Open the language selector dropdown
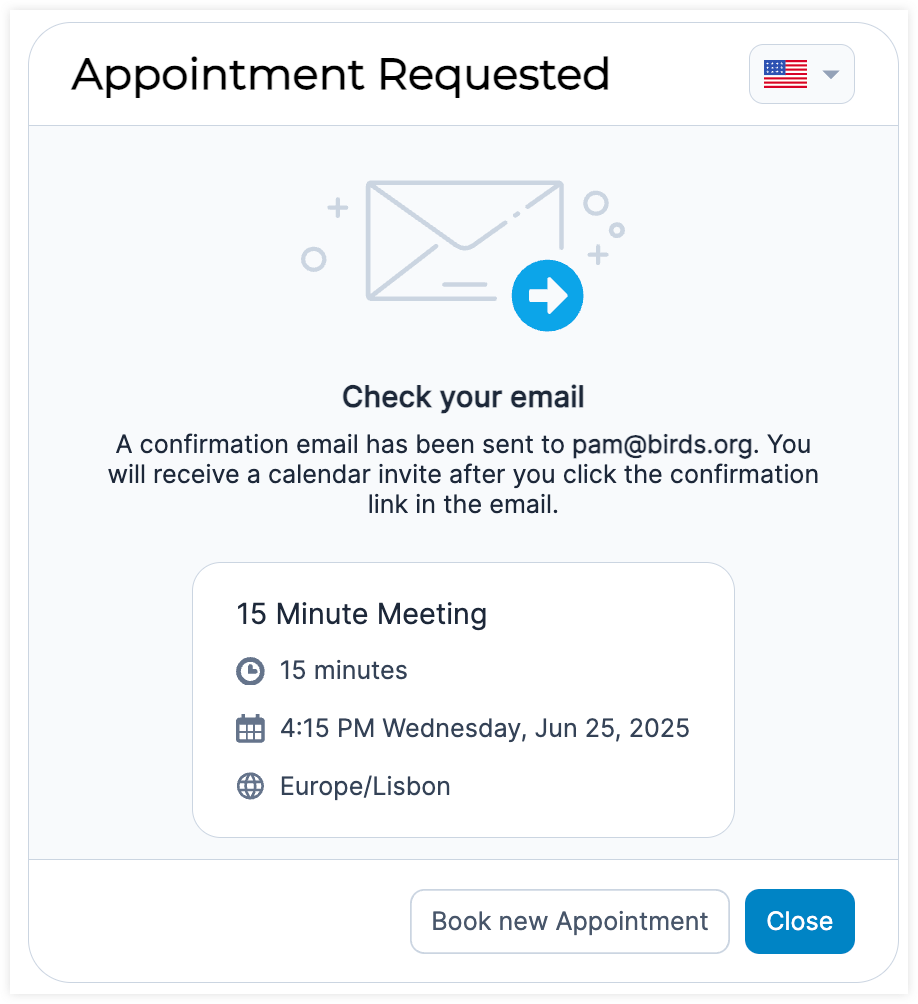The height and width of the screenshot is (1004, 918). point(801,73)
